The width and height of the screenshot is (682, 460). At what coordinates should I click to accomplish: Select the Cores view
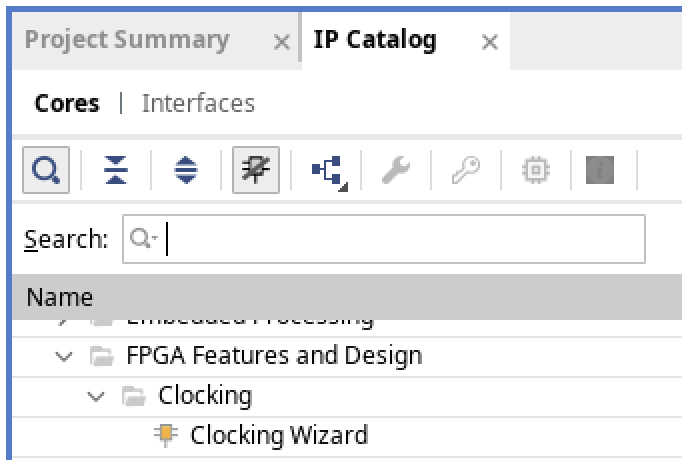pos(67,103)
